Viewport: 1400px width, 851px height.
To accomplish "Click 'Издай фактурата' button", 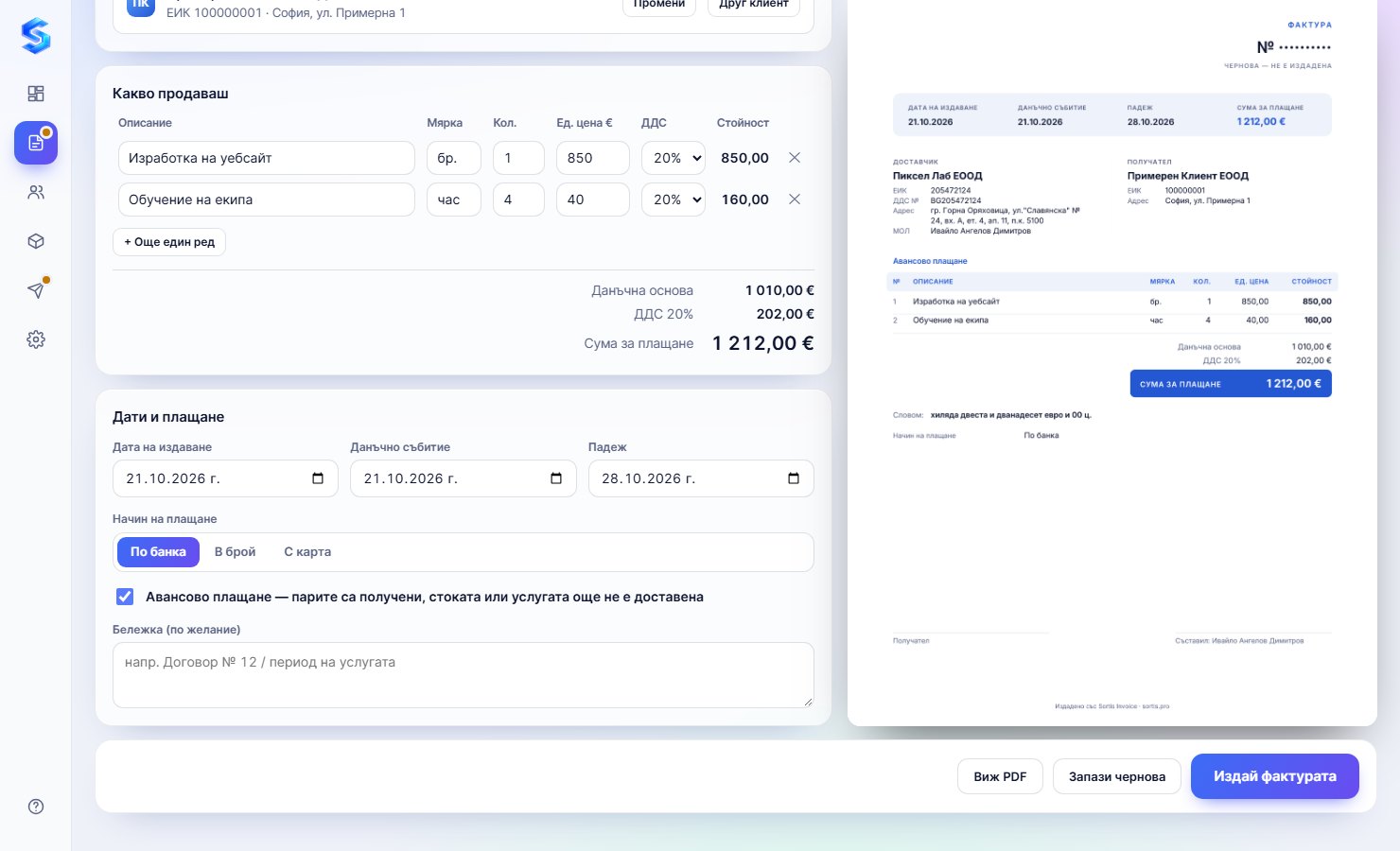I will 1275,776.
